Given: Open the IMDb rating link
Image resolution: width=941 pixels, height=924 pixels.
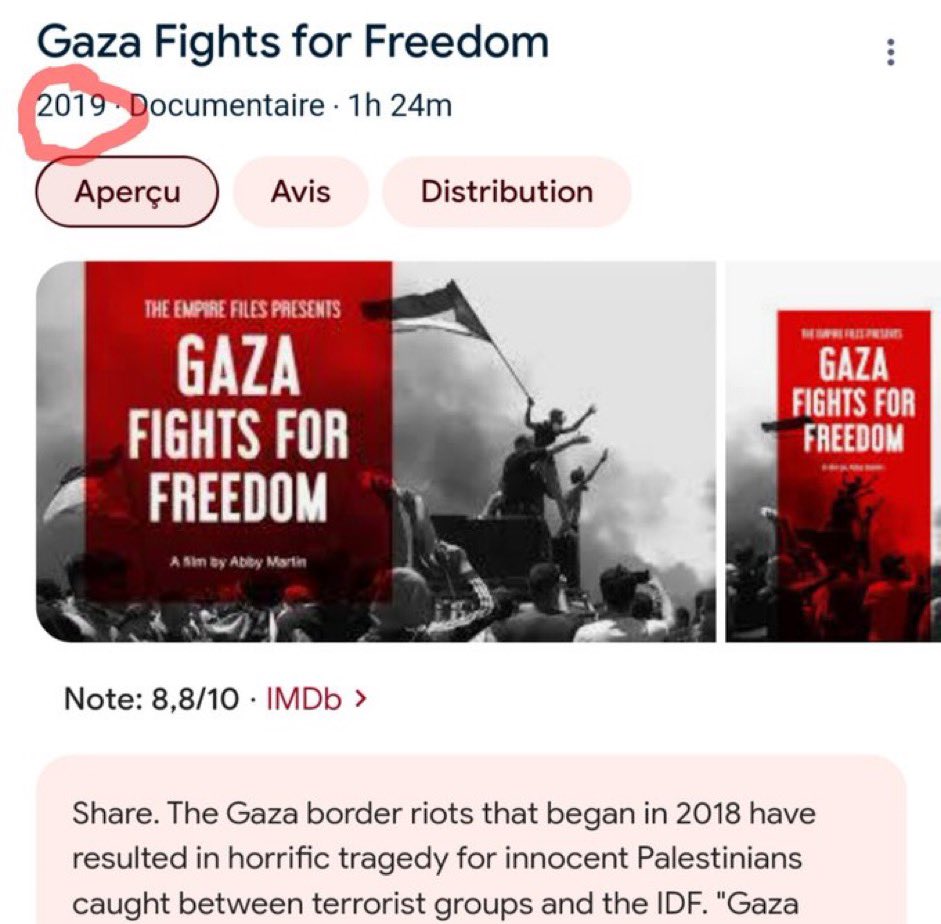Looking at the screenshot, I should pos(304,699).
